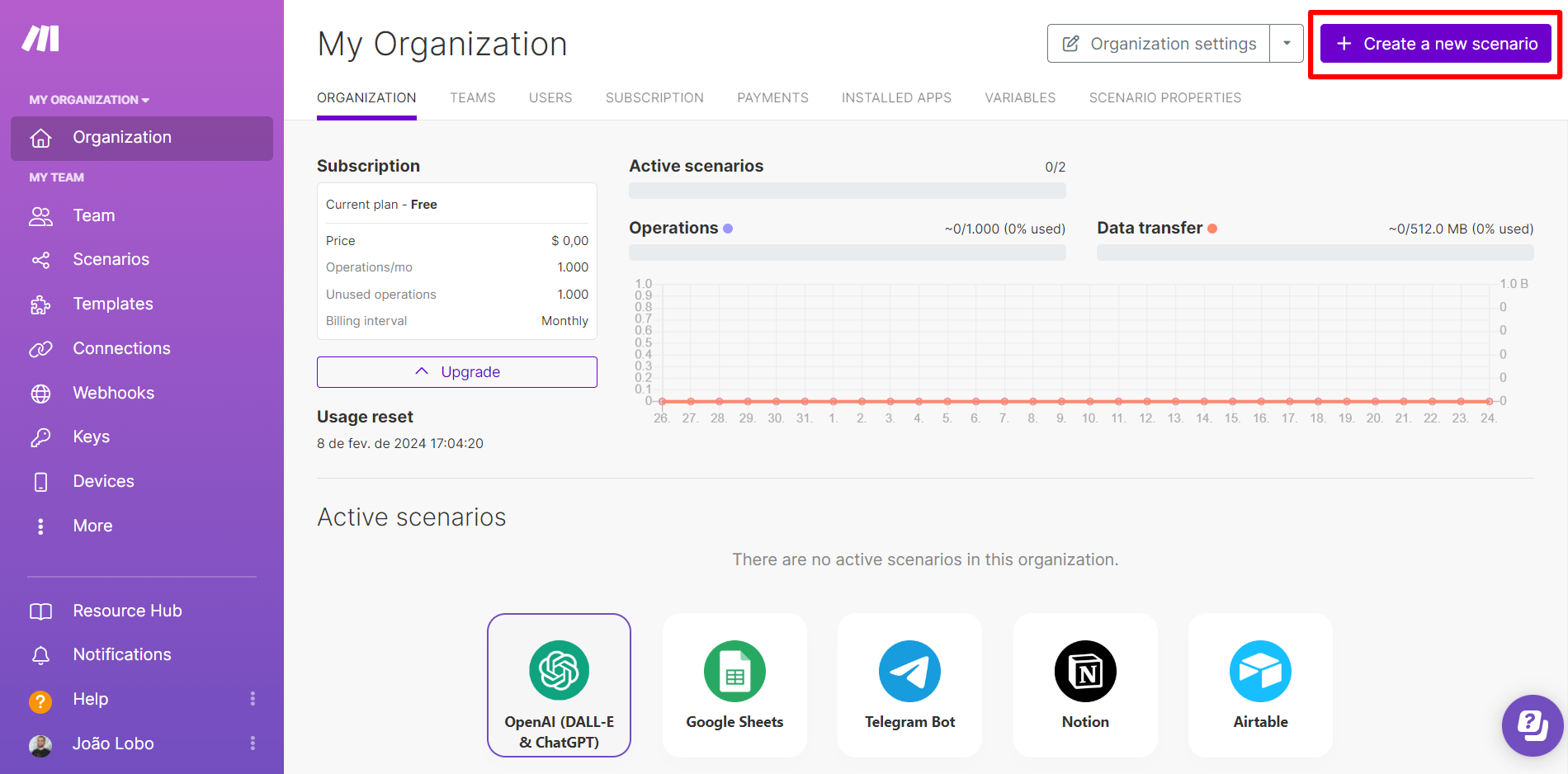This screenshot has height=774, width=1568.
Task: Open the PAYMENTS tab
Action: tap(772, 97)
